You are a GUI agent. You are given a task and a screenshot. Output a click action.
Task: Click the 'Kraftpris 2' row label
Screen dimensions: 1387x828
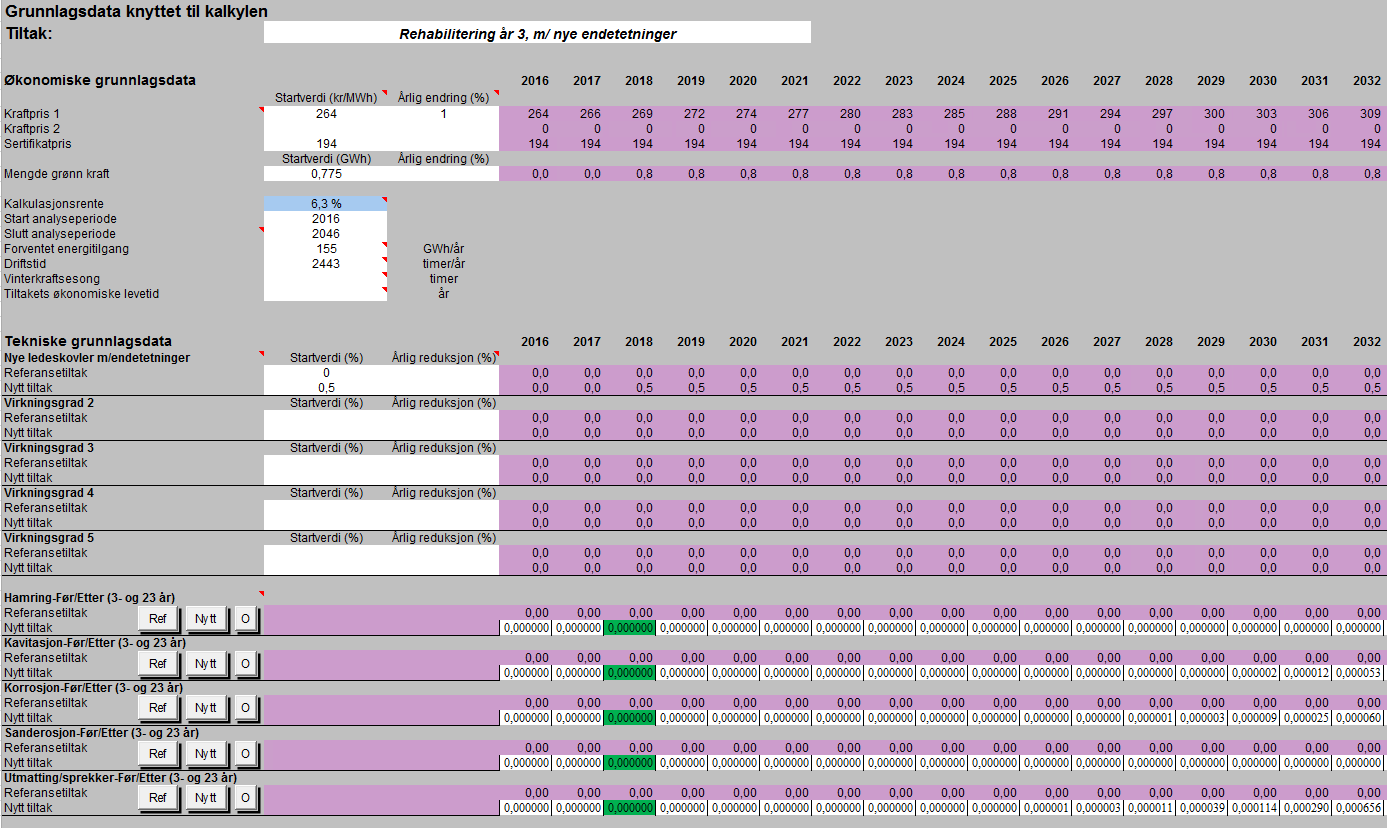pos(32,129)
